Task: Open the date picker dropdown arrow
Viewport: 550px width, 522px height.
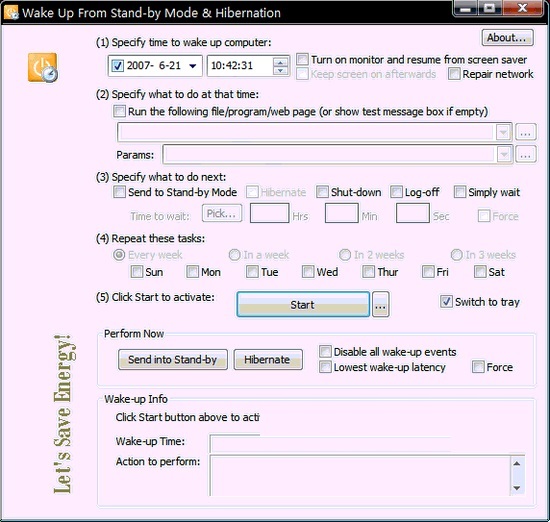Action: pyautogui.click(x=193, y=66)
